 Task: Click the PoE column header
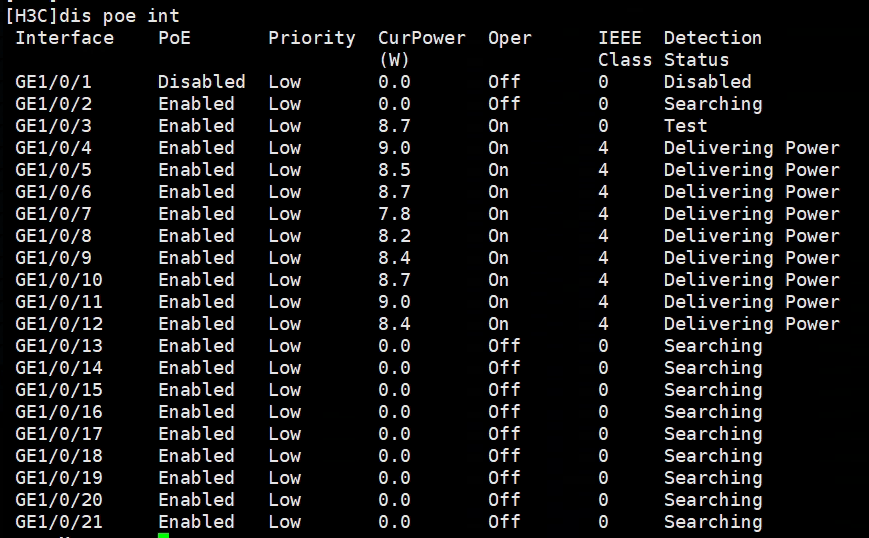click(174, 38)
